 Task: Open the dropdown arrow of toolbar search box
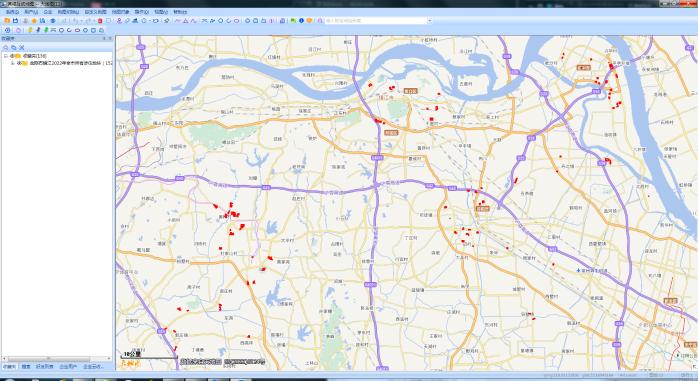tap(430, 20)
